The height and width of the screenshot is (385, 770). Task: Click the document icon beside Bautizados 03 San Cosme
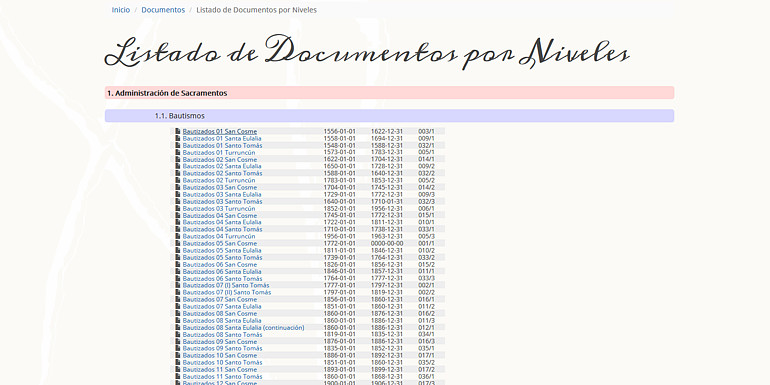tap(178, 188)
